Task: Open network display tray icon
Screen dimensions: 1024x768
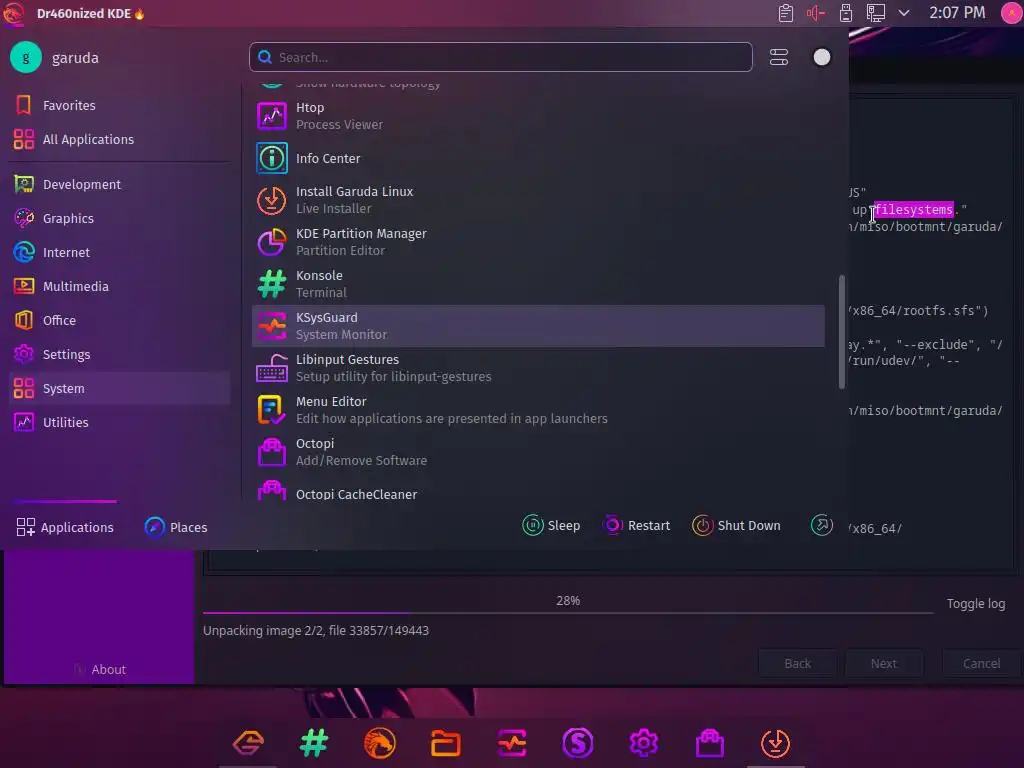Action: tap(875, 13)
